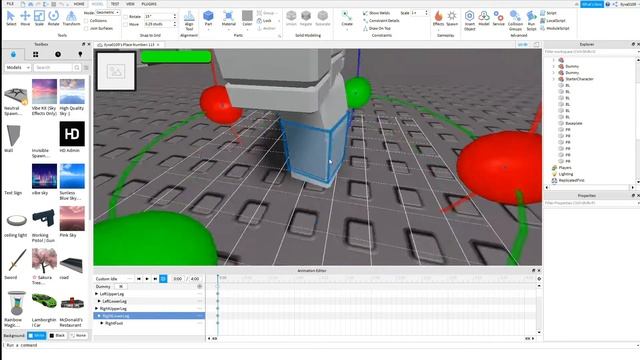The height and width of the screenshot is (360, 640).
Task: Open the PLUGINS ribbon tab
Action: (149, 4)
